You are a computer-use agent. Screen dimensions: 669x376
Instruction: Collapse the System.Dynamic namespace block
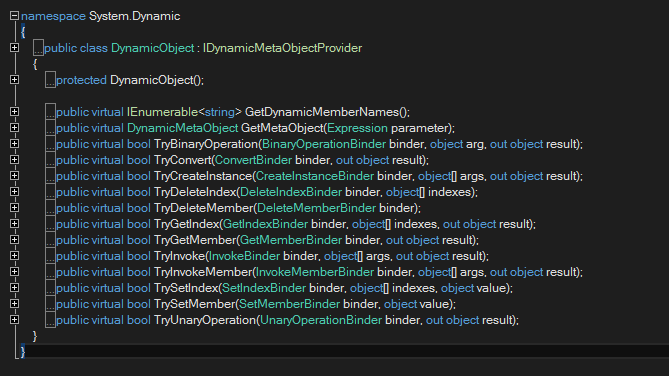point(15,16)
